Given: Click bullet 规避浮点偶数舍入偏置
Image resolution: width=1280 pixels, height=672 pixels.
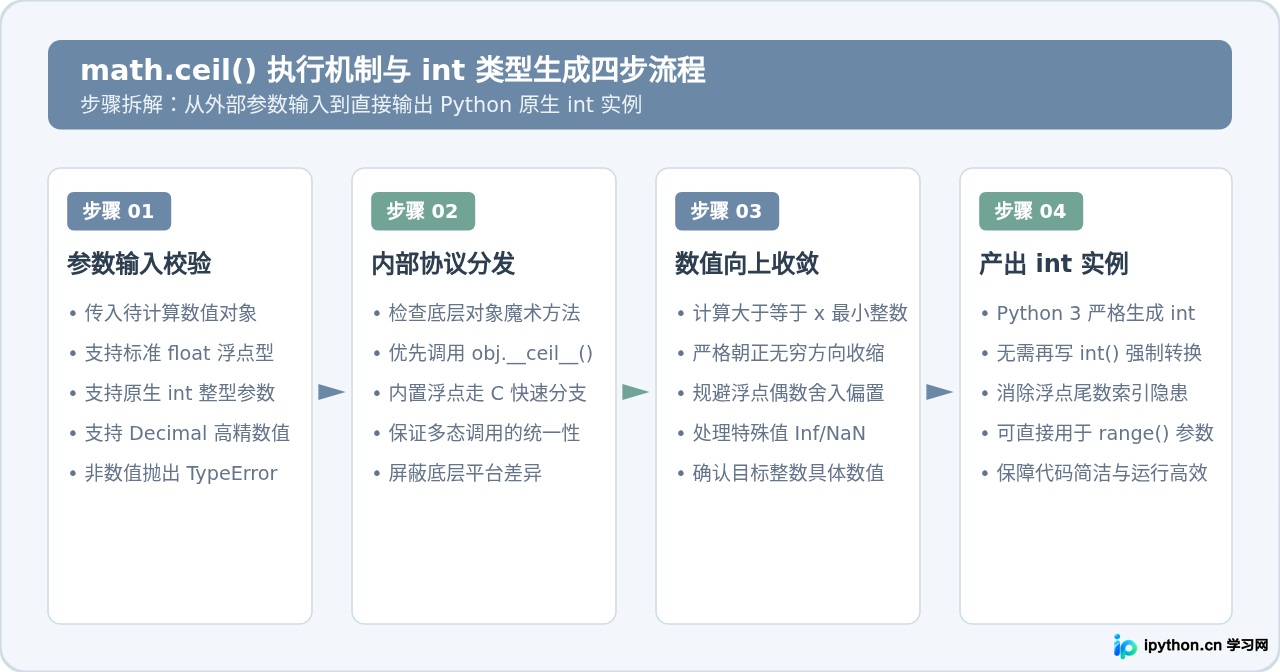Looking at the screenshot, I should 780,393.
